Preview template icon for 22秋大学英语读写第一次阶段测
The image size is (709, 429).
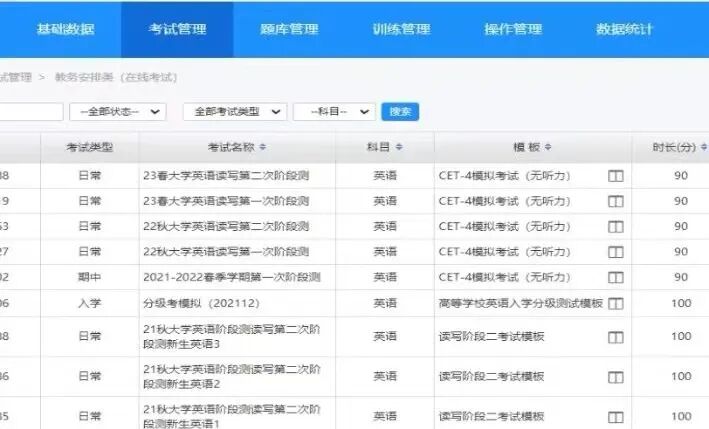(x=615, y=252)
